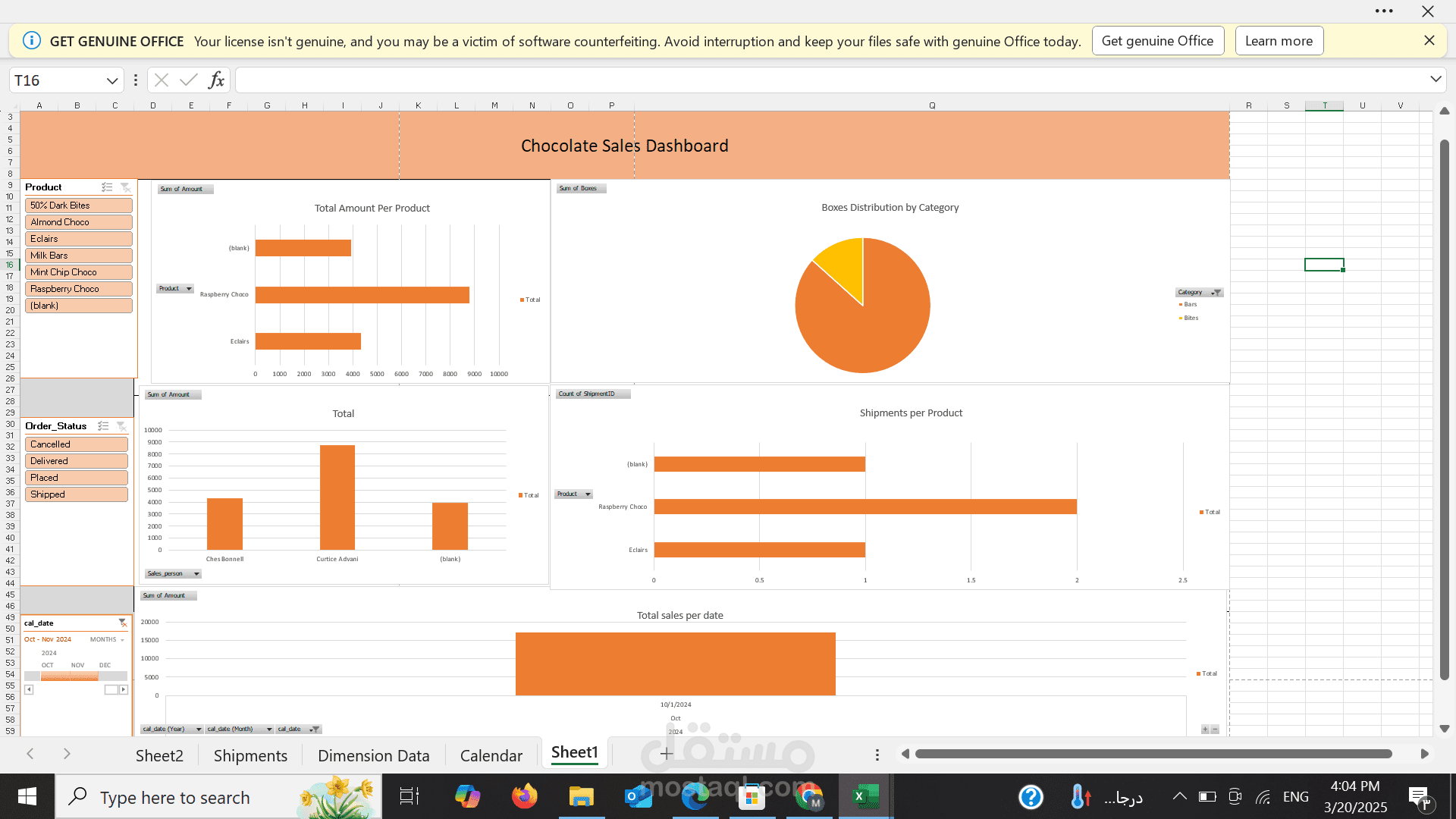Open the Windows Start menu
1456x819 pixels.
(27, 796)
